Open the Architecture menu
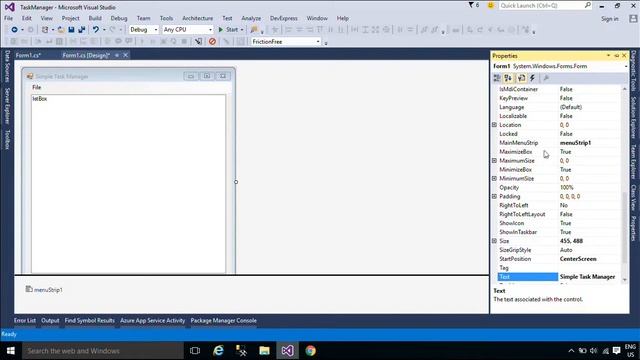640x360 pixels. tap(198, 18)
